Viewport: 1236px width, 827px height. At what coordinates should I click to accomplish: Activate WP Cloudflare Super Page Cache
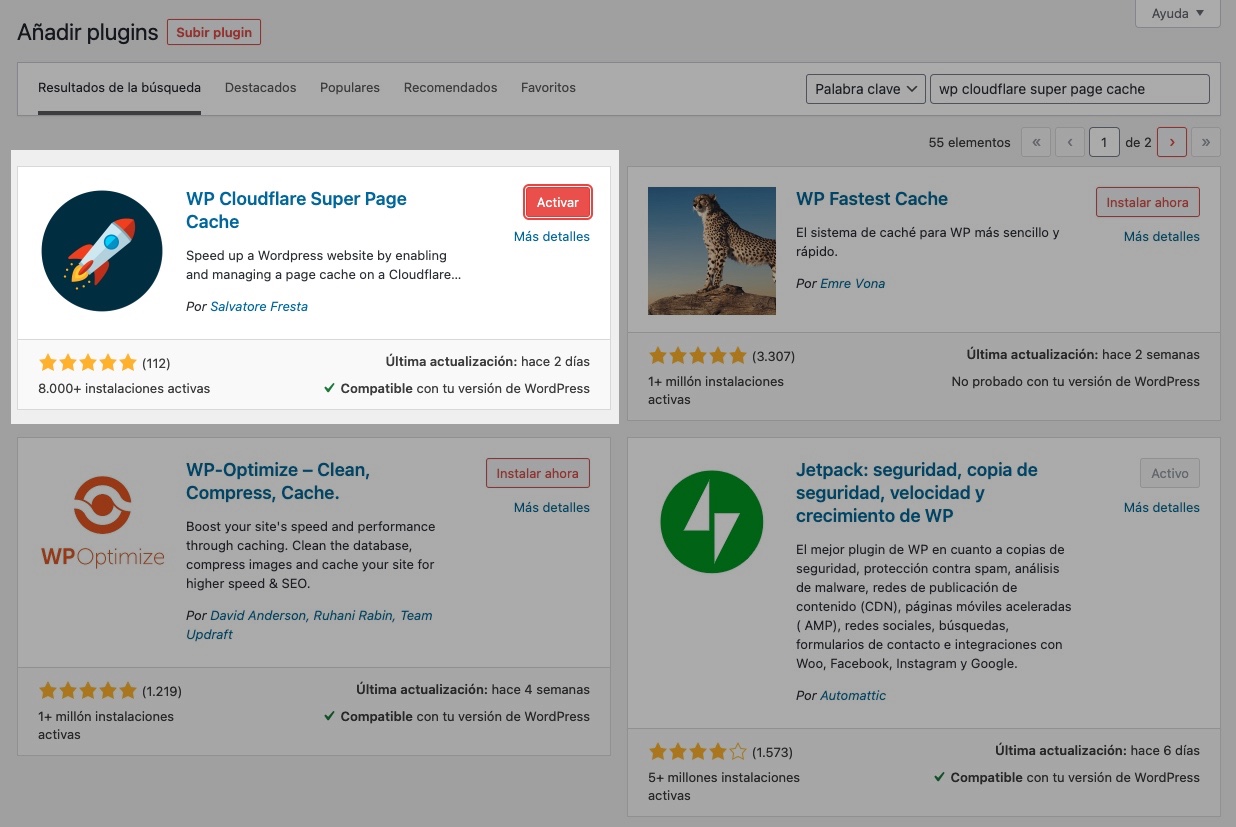click(x=558, y=202)
